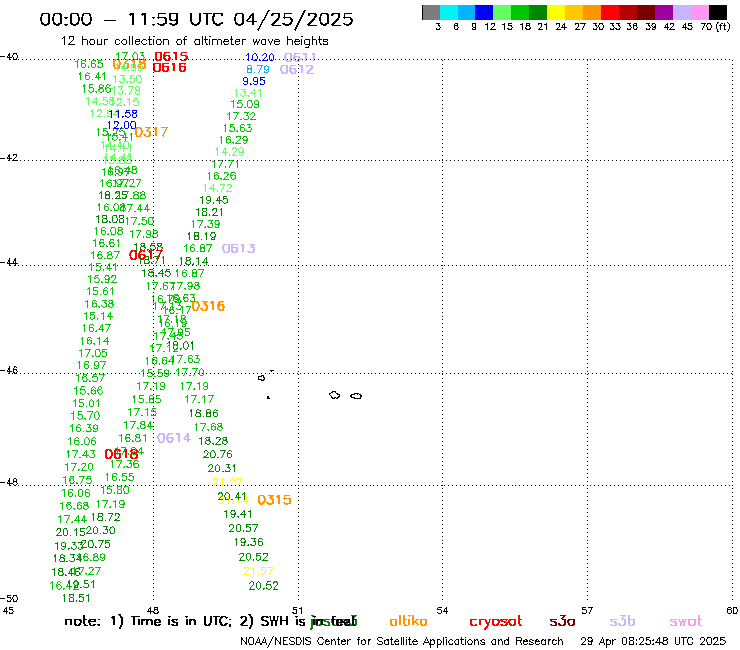
Task: Click the wave height value 16.29
Action: pyautogui.click(x=234, y=140)
